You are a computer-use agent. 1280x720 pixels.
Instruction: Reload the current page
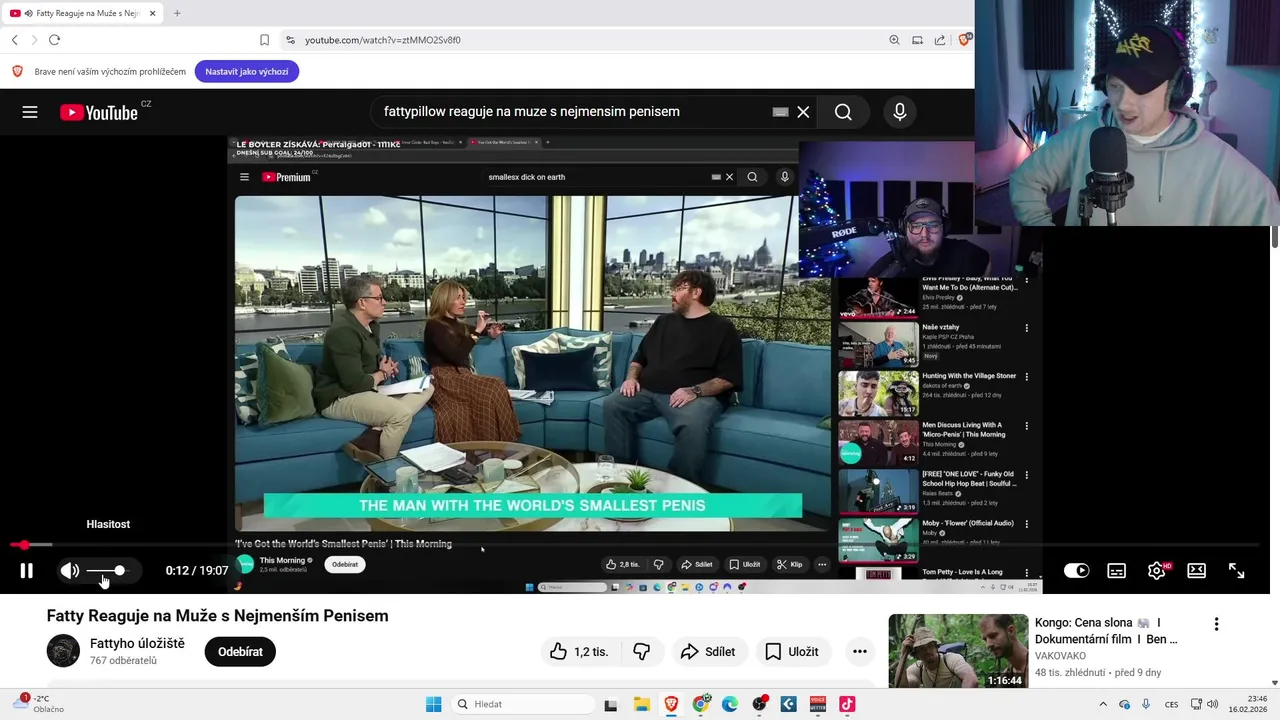(54, 40)
